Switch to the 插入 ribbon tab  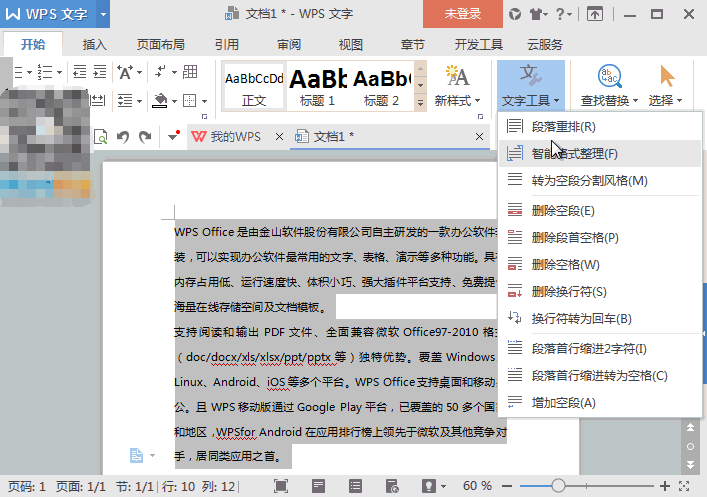(95, 44)
